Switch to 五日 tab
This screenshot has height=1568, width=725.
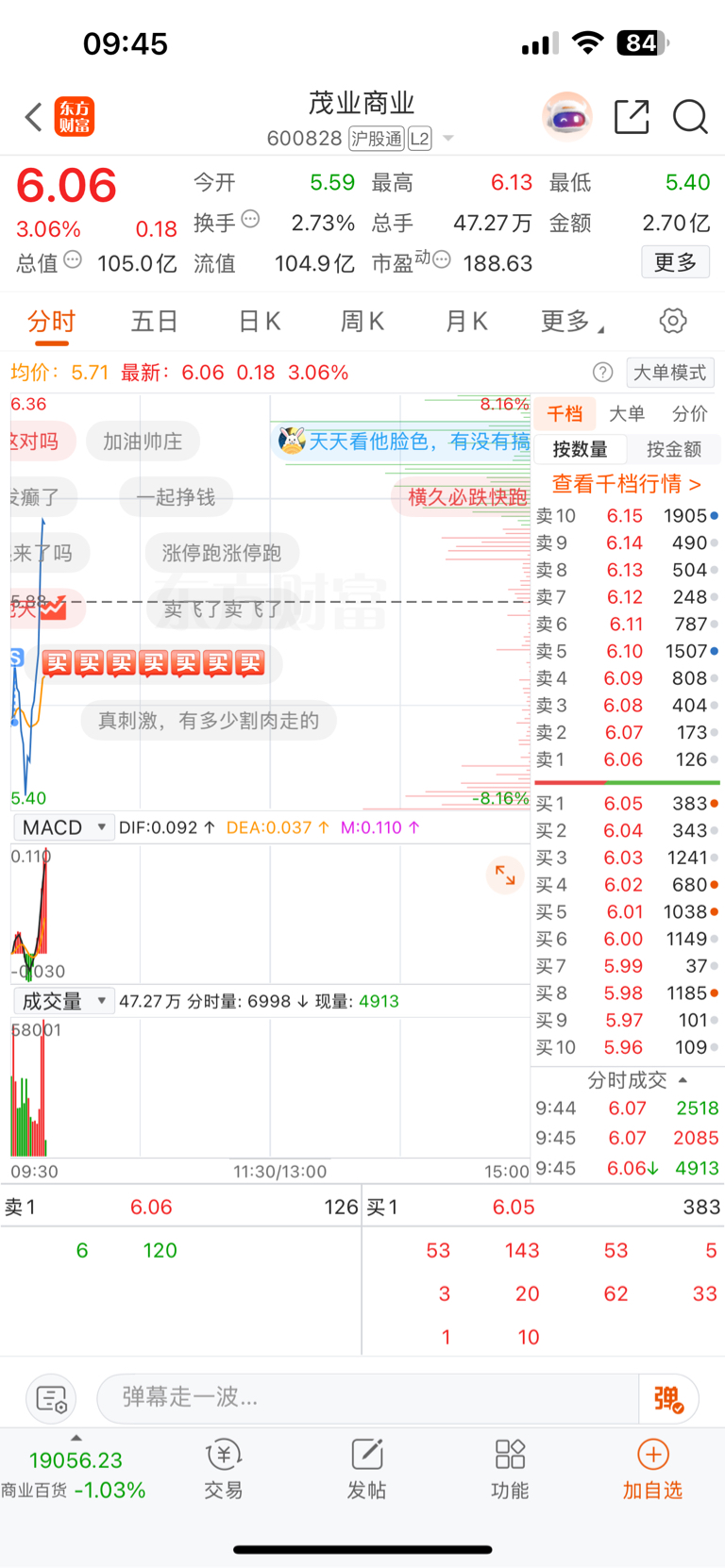point(155,322)
